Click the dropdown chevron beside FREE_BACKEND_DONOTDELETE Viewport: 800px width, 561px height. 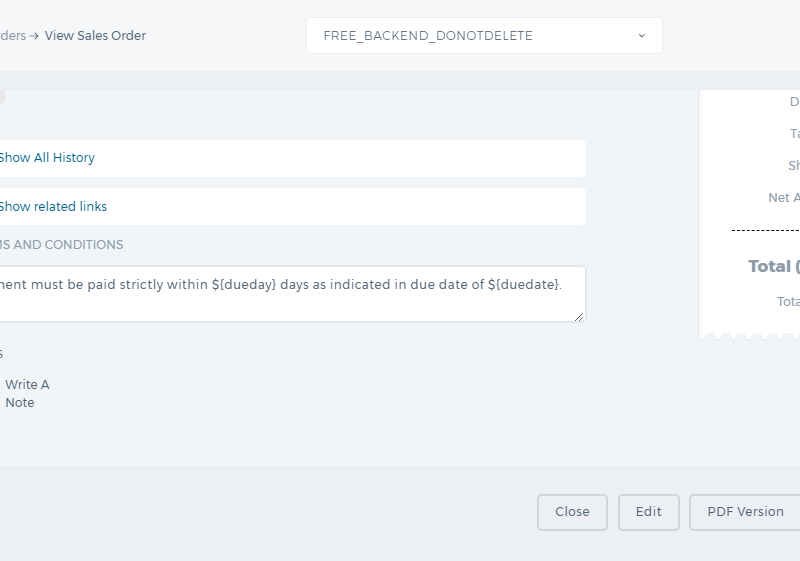pos(642,36)
